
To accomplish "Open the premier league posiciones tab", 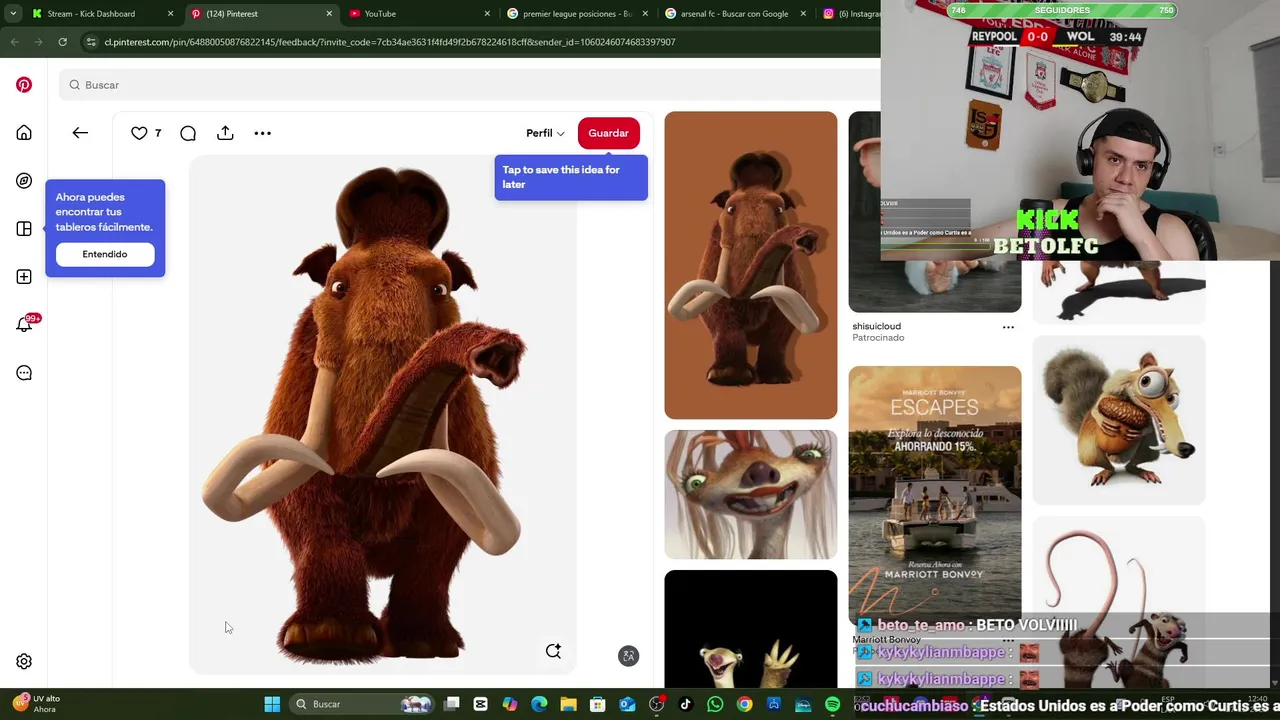I will (x=576, y=14).
